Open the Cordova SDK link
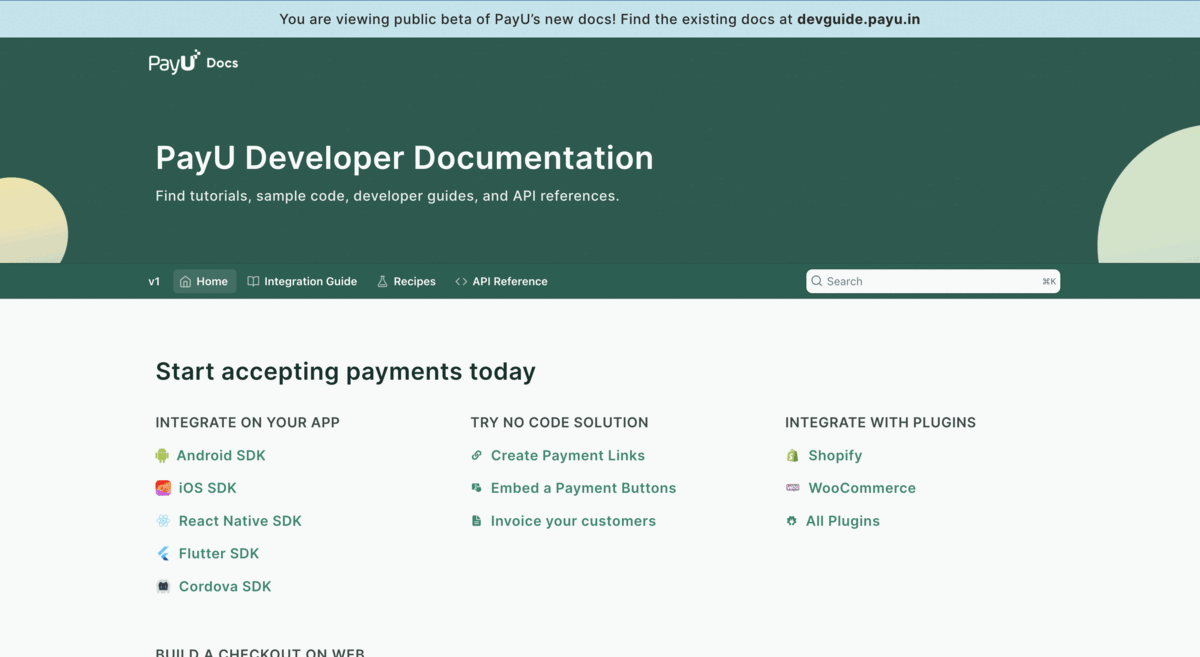 [x=225, y=587]
